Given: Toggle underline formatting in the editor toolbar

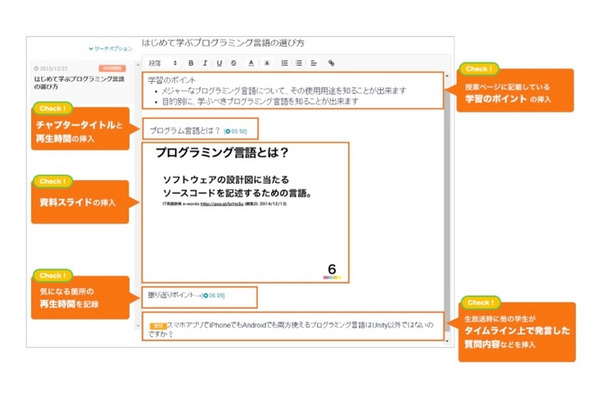Looking at the screenshot, I should pos(219,63).
